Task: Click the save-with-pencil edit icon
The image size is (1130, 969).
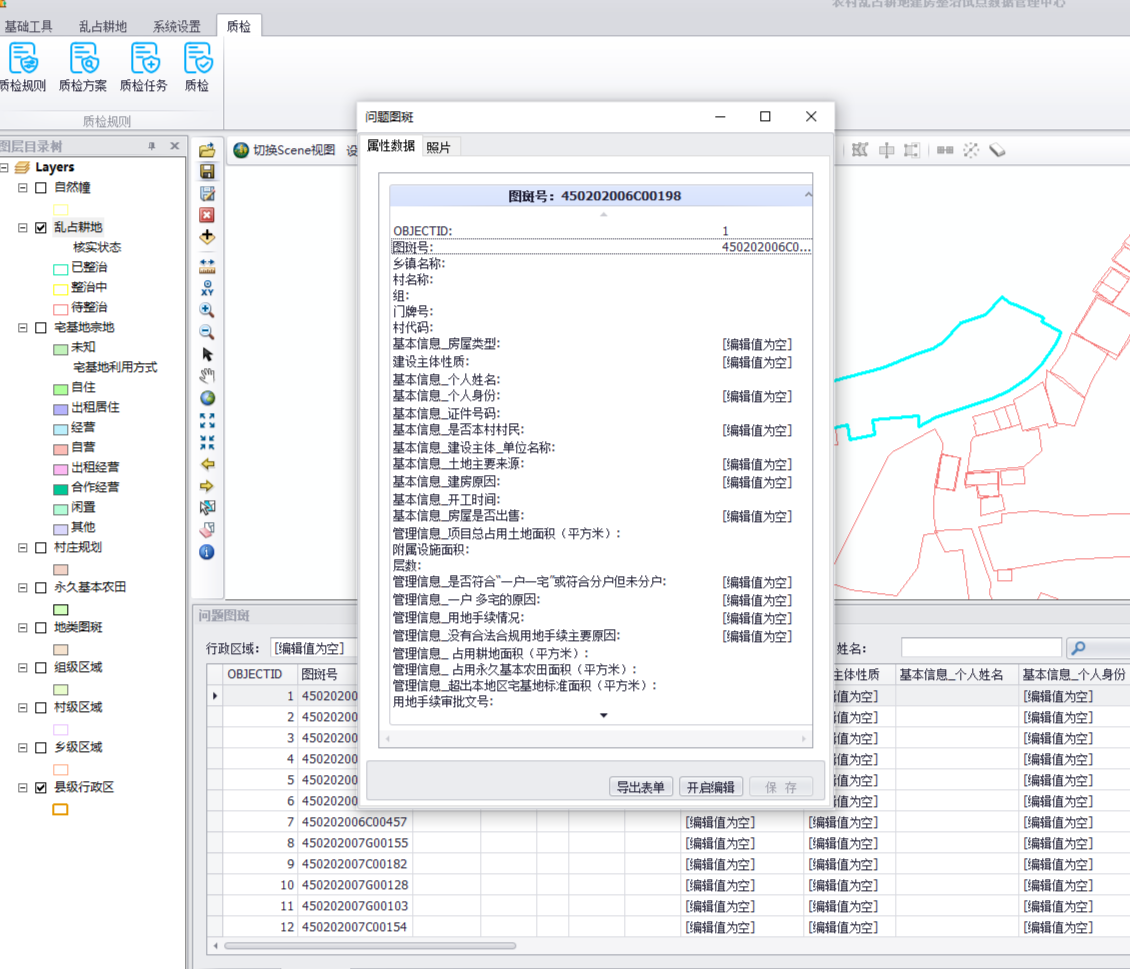Action: click(207, 193)
